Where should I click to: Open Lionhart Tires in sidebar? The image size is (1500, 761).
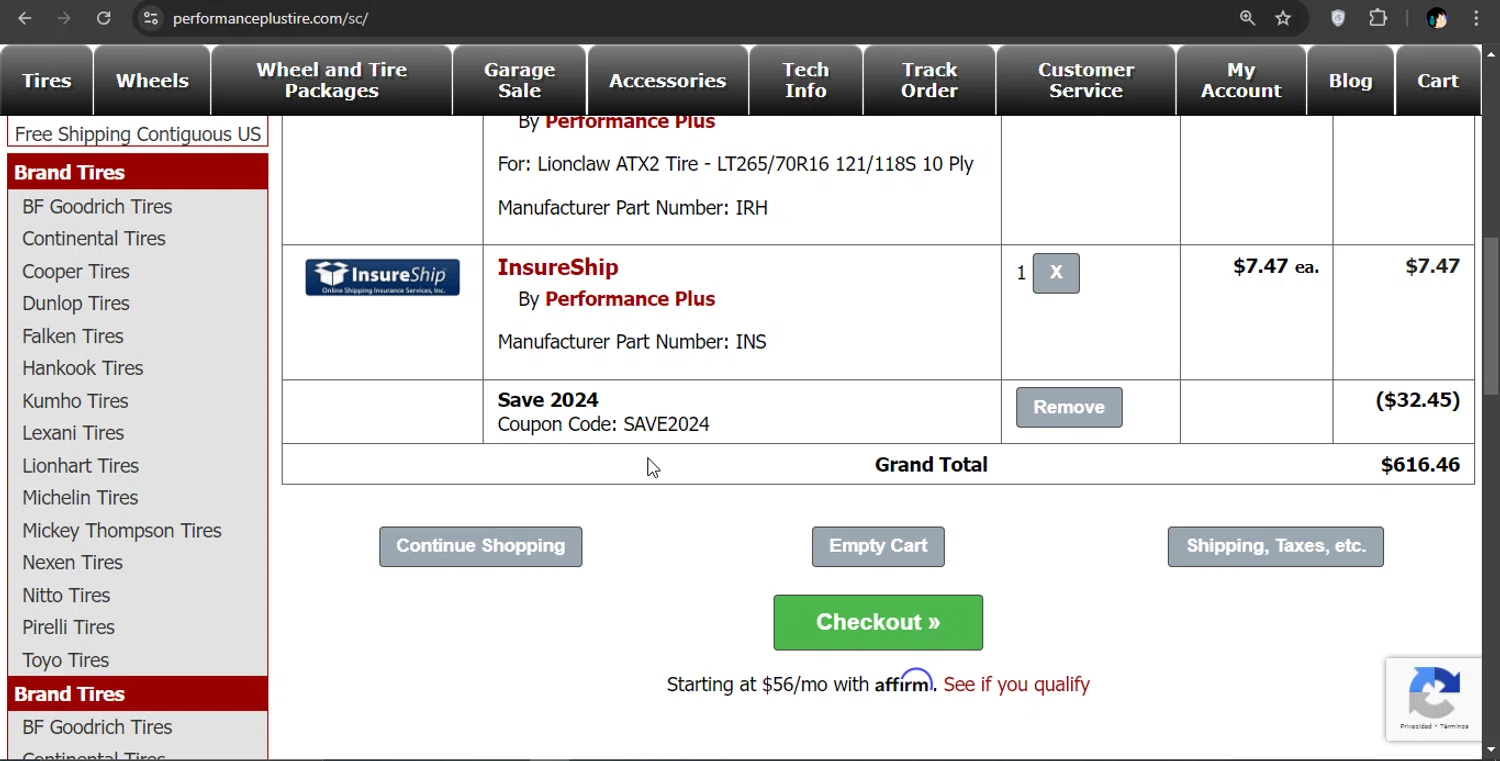pyautogui.click(x=80, y=466)
